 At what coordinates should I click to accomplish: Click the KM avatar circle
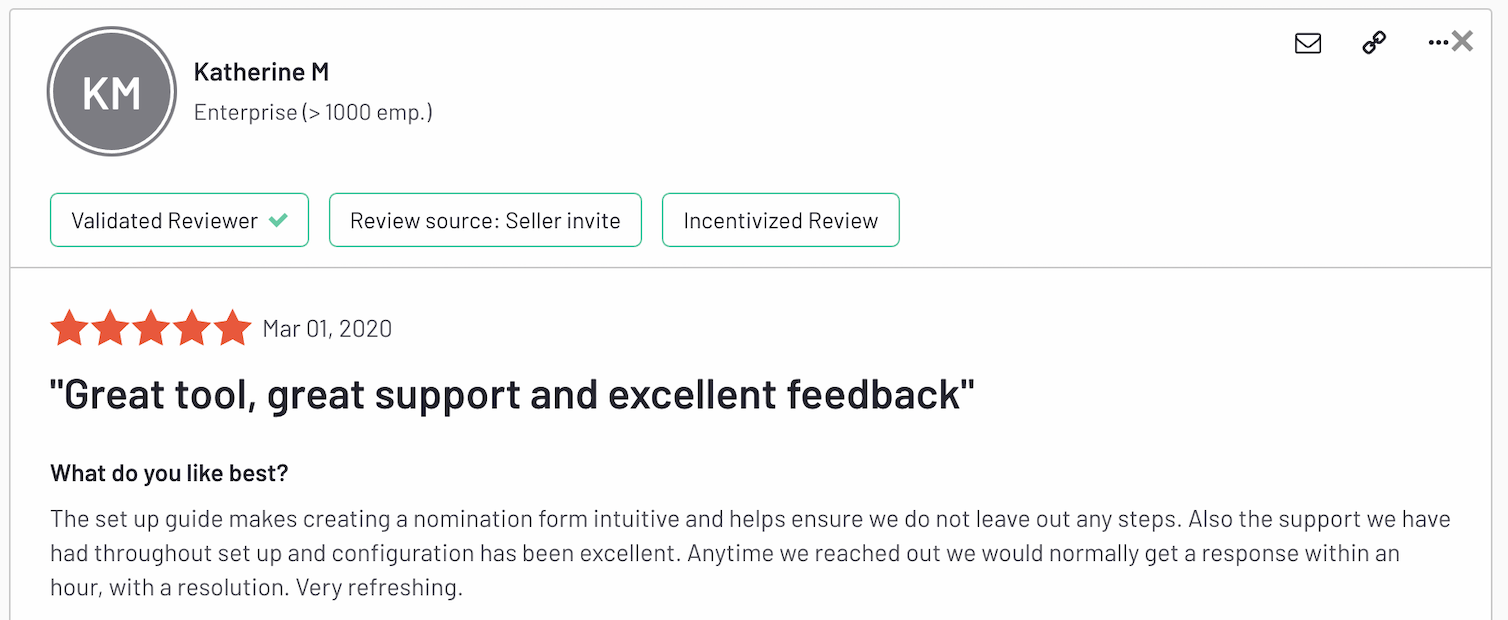coord(111,92)
